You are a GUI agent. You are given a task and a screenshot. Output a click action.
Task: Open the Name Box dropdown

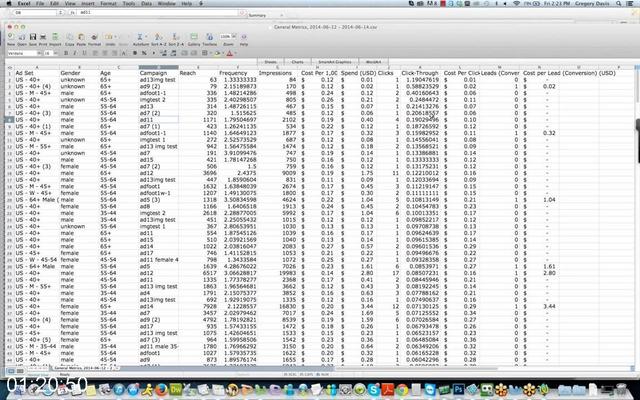60,13
